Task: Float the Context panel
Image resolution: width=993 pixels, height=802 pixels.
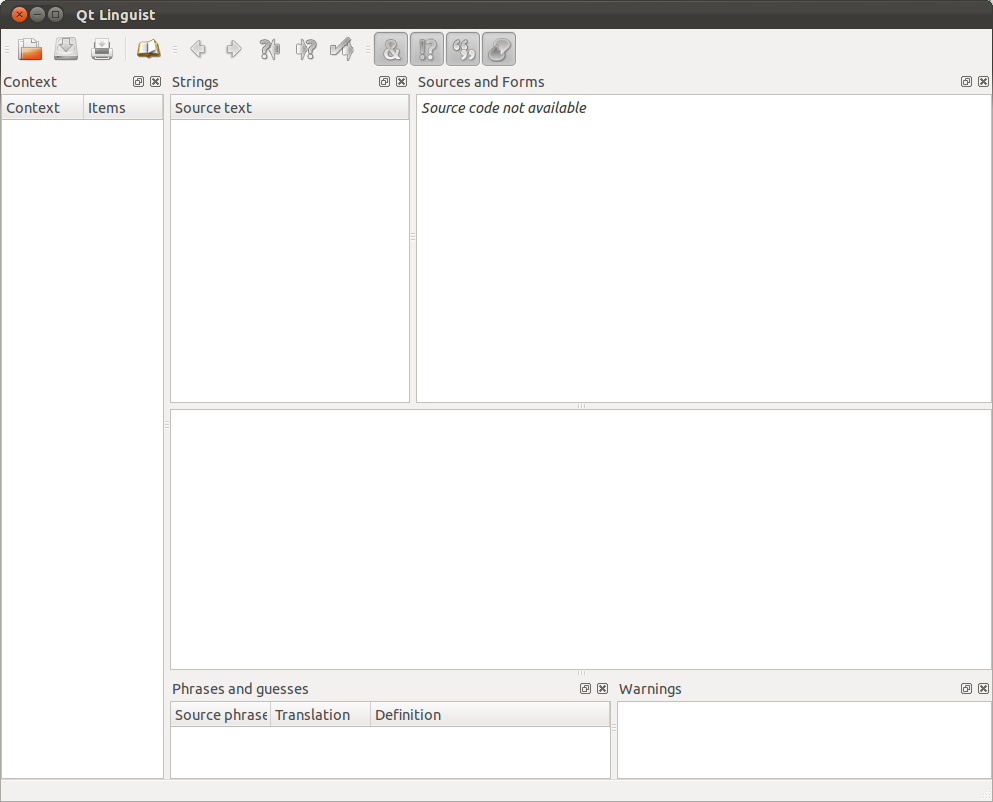Action: click(x=138, y=82)
